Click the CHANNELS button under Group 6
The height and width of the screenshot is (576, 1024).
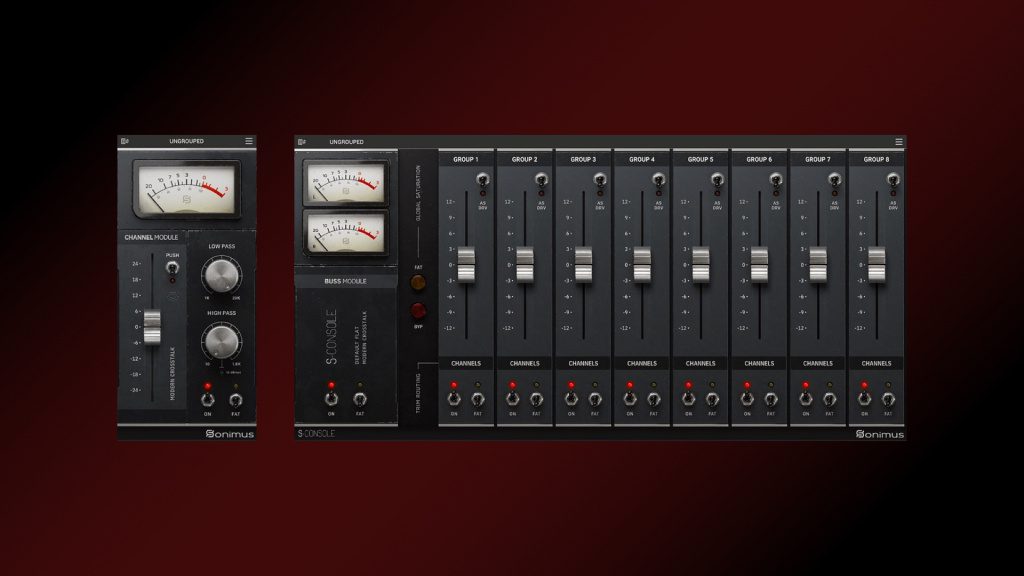coord(759,363)
